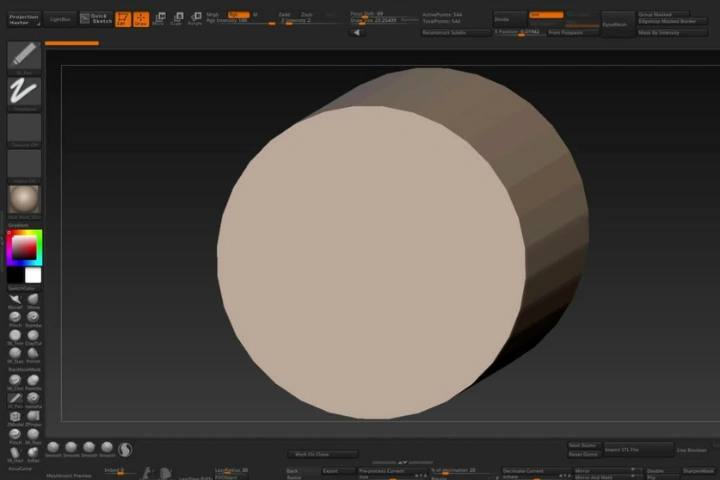The width and height of the screenshot is (720, 480).
Task: Select the Scale transform icon
Action: pyautogui.click(x=177, y=19)
